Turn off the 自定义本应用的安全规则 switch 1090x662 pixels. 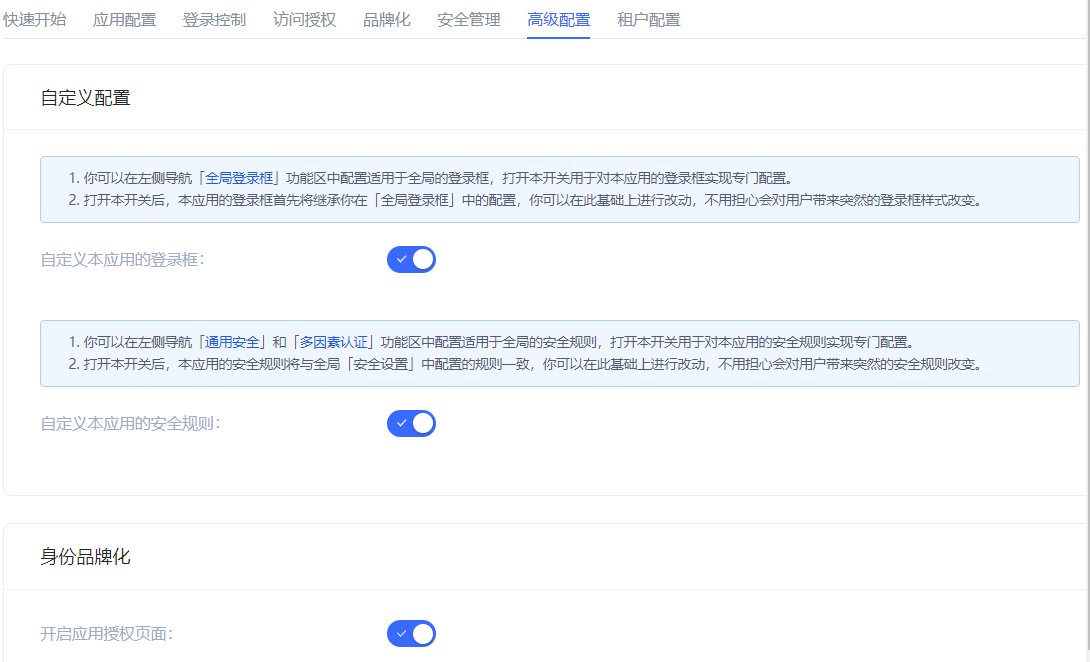pos(411,423)
